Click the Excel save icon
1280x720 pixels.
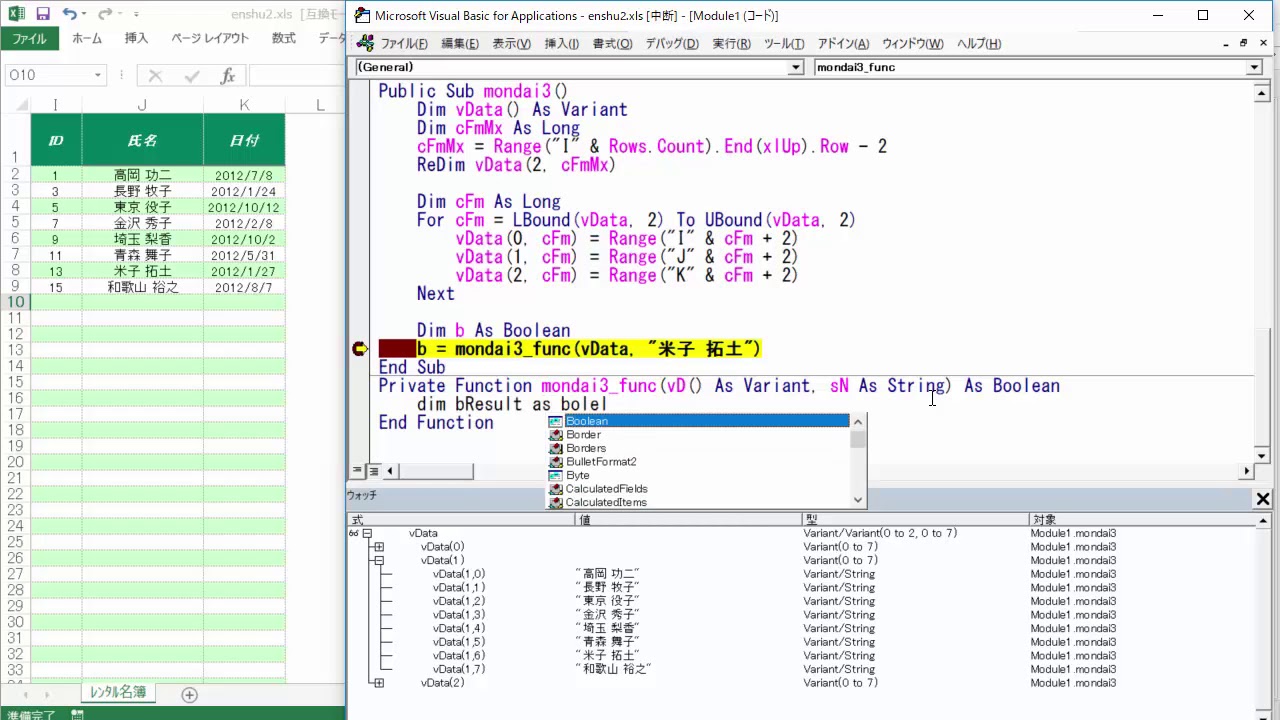42,14
